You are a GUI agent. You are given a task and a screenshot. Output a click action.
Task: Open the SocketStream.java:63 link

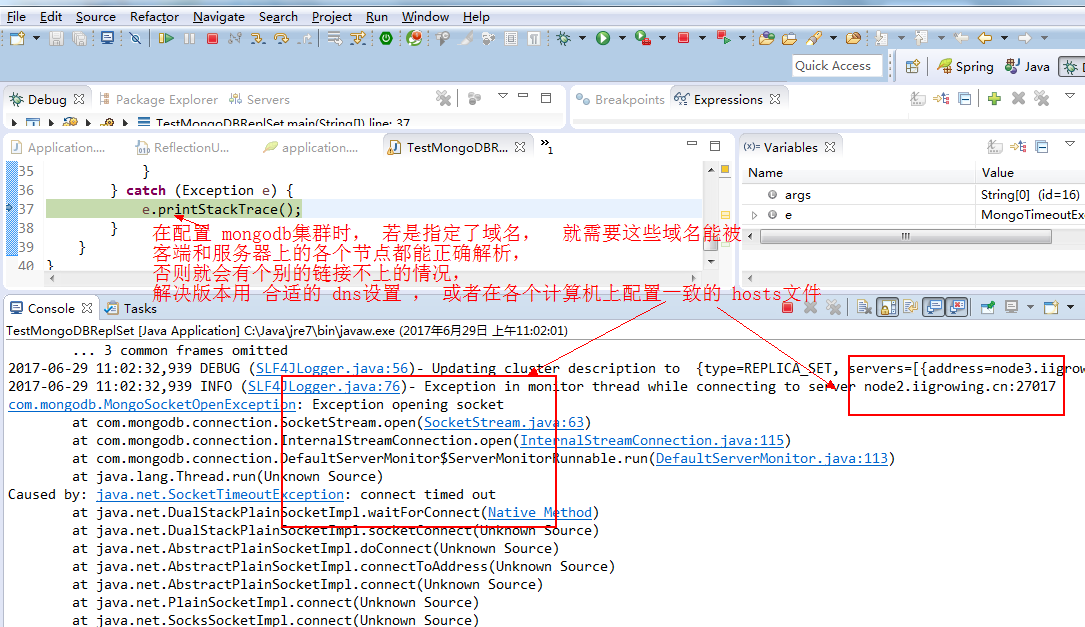click(504, 423)
